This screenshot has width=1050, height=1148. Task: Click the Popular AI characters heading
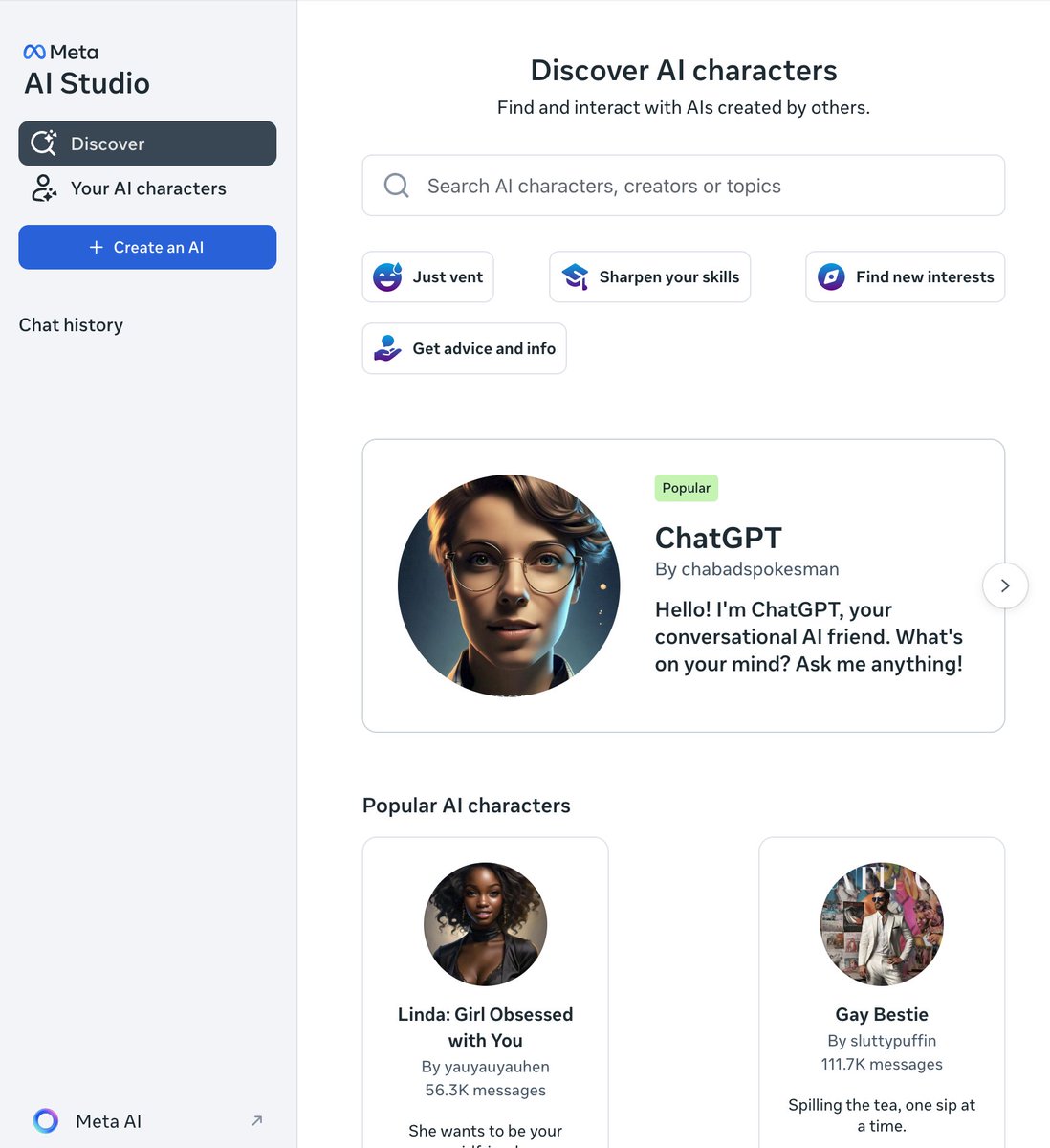point(467,806)
